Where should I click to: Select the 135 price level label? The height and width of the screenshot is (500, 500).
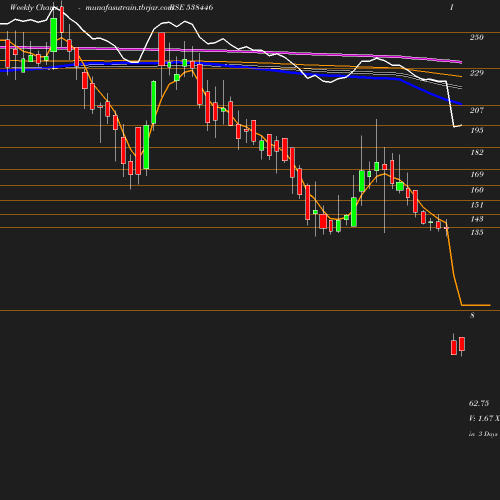coord(477,232)
